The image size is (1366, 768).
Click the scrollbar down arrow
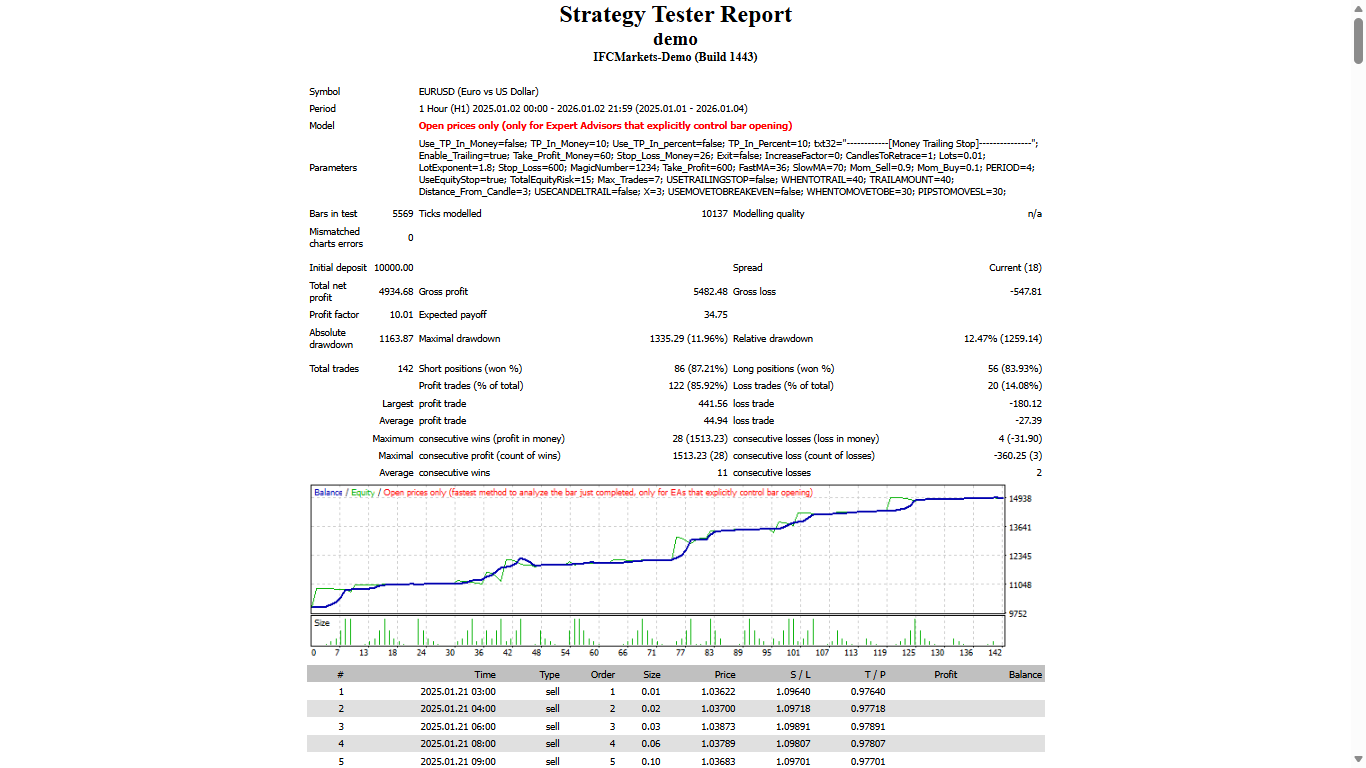[x=1358, y=760]
